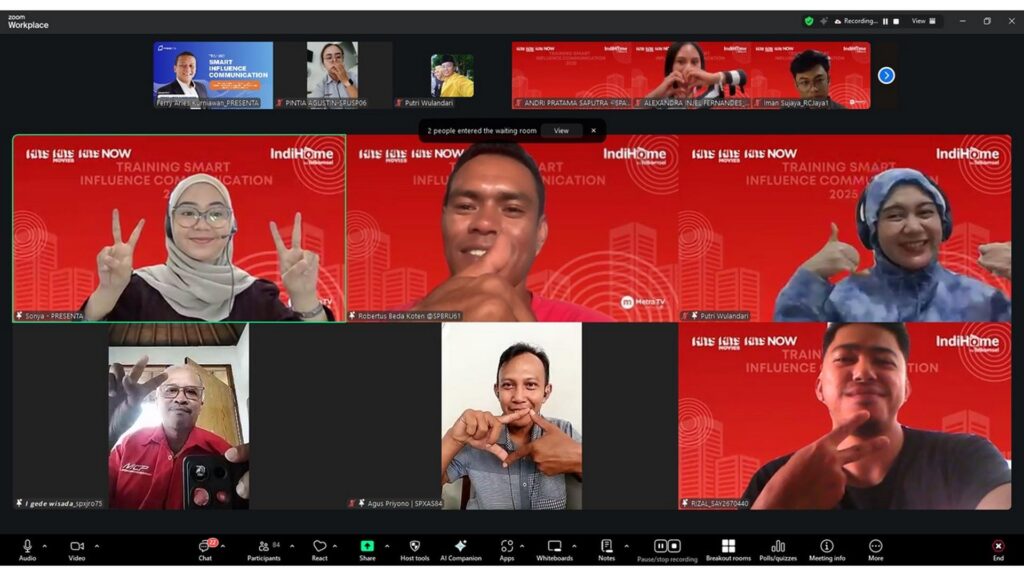Viewport: 1024px width, 576px height.
Task: Show Meeting info
Action: coord(827,549)
